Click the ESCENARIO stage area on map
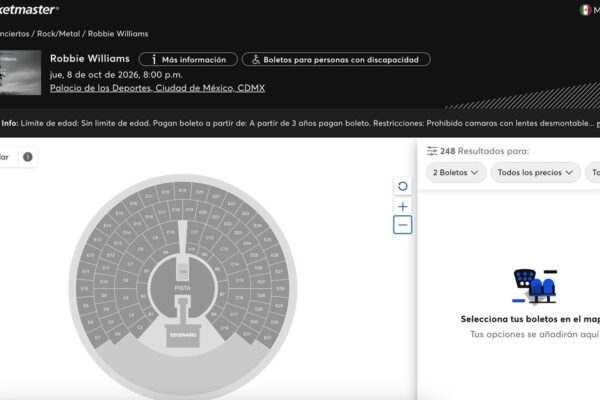The height and width of the screenshot is (400, 600). coord(182,334)
